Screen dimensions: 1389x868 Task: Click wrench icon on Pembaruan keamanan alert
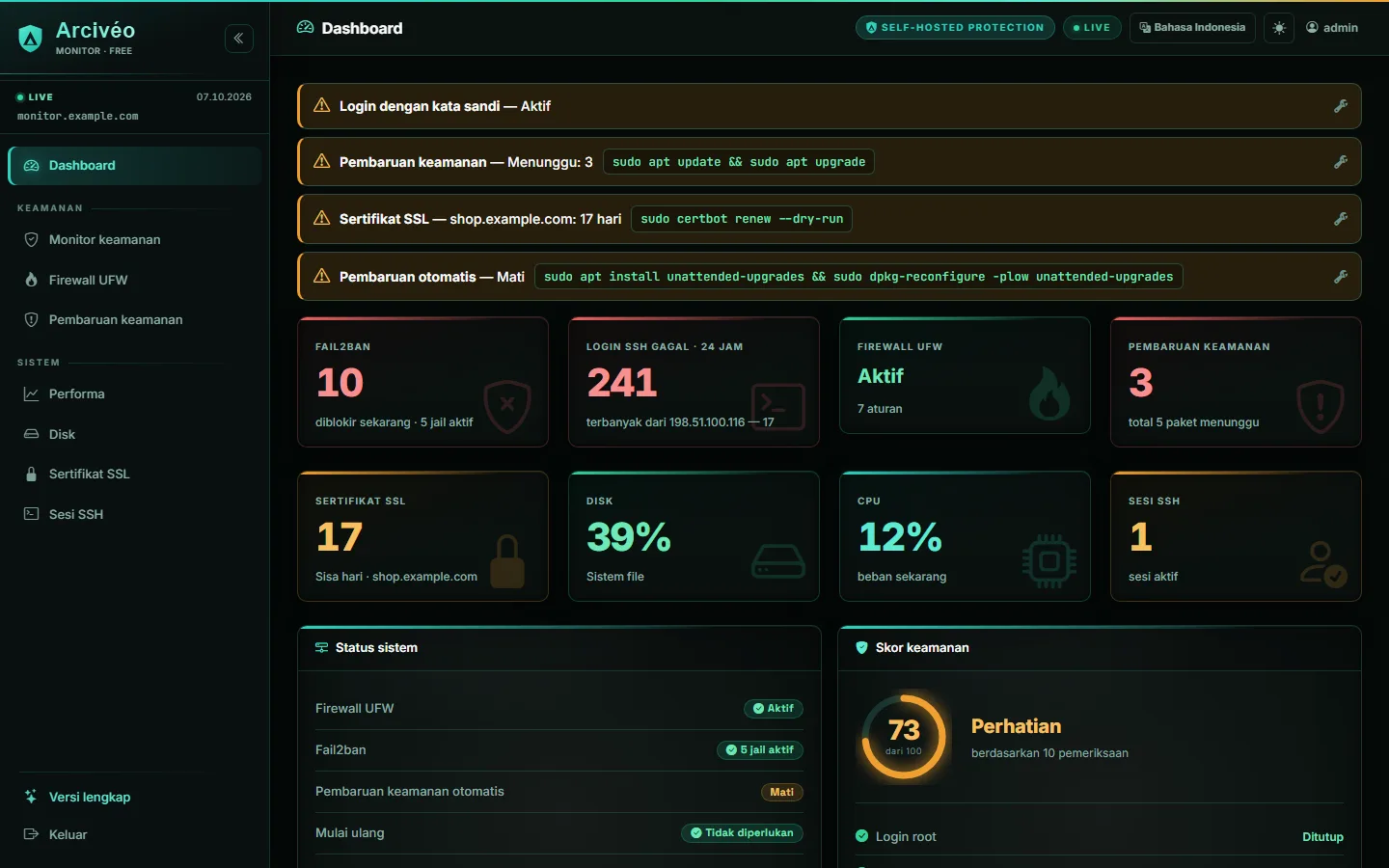tap(1341, 162)
